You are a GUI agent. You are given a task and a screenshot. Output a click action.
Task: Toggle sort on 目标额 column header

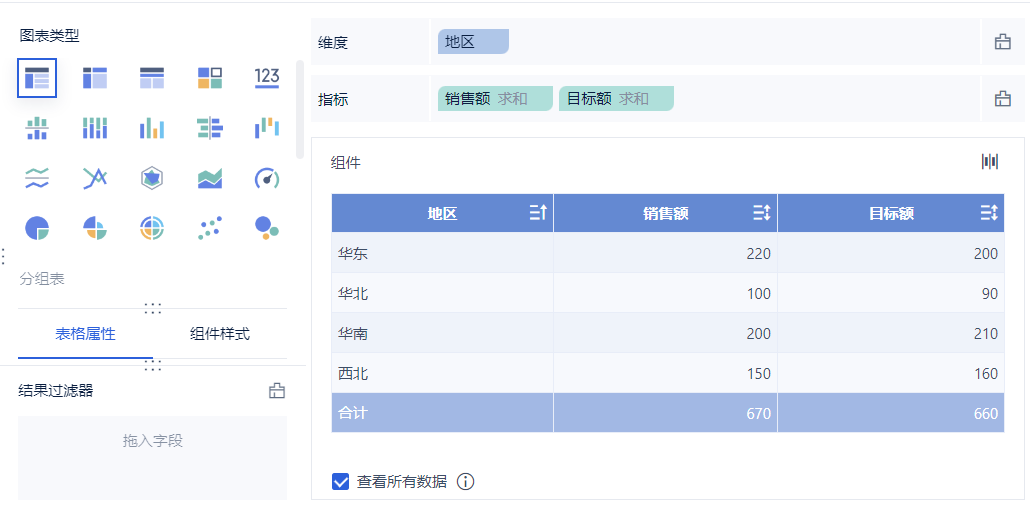coord(989,213)
